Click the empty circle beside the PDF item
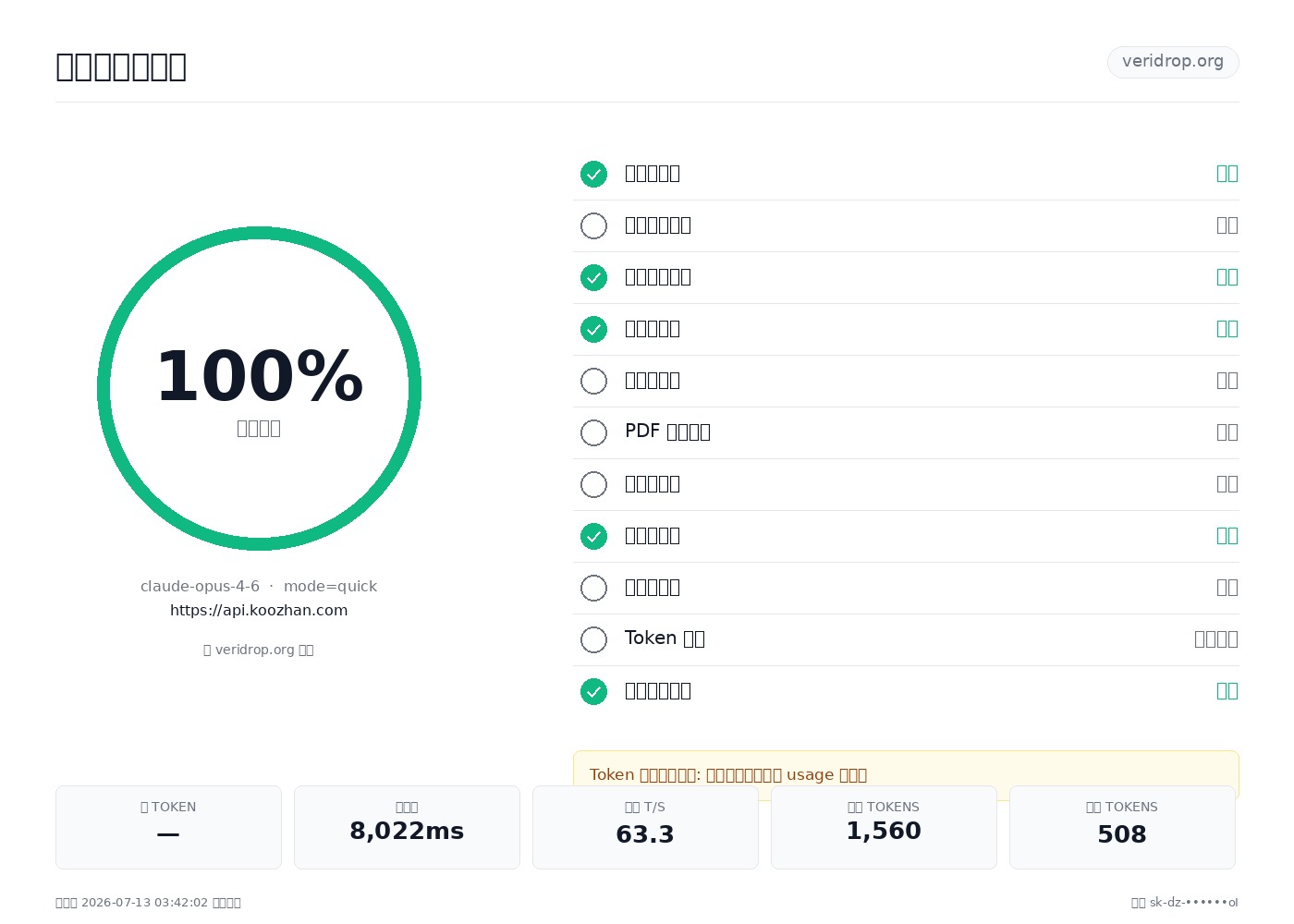The image size is (1294, 924). [x=593, y=432]
